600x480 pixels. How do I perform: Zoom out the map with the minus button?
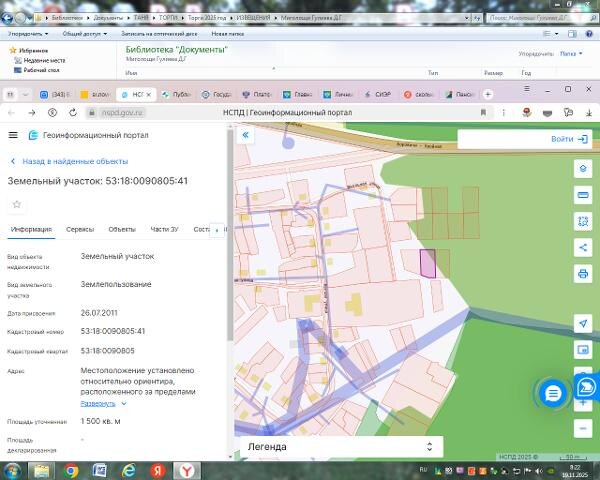(x=583, y=428)
